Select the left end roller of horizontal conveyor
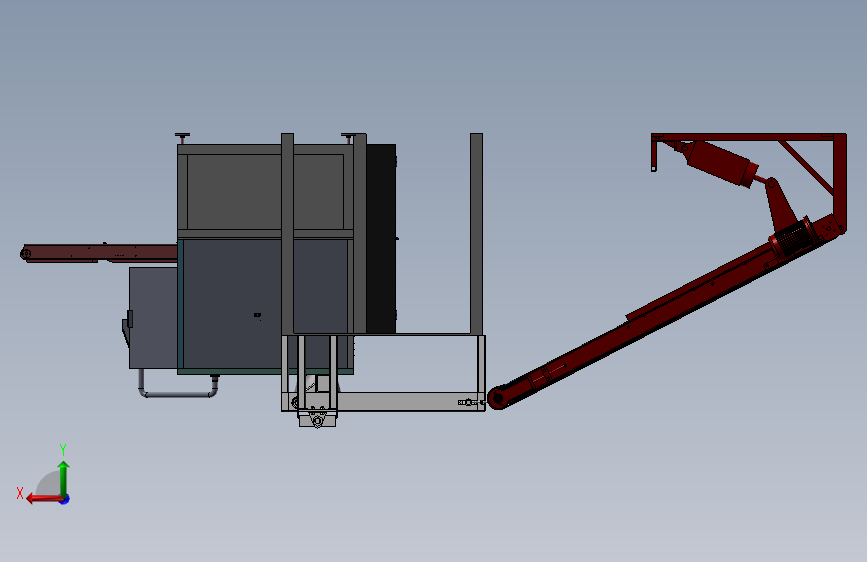The image size is (867, 562). coord(25,254)
